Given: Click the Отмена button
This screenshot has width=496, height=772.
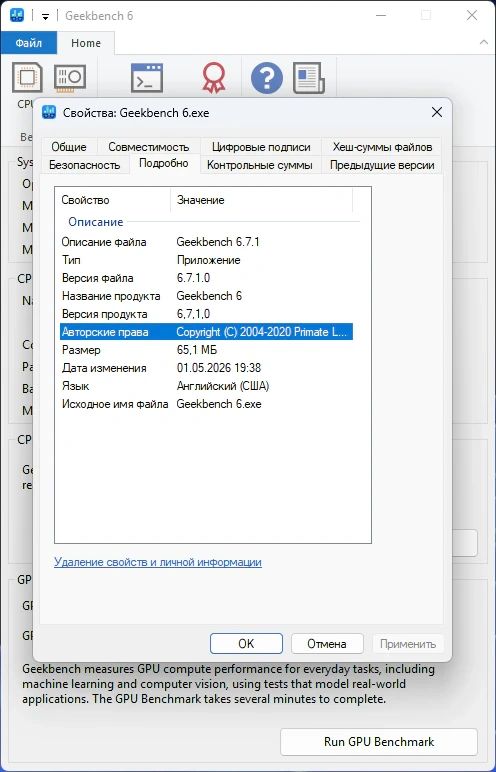Looking at the screenshot, I should tap(327, 643).
